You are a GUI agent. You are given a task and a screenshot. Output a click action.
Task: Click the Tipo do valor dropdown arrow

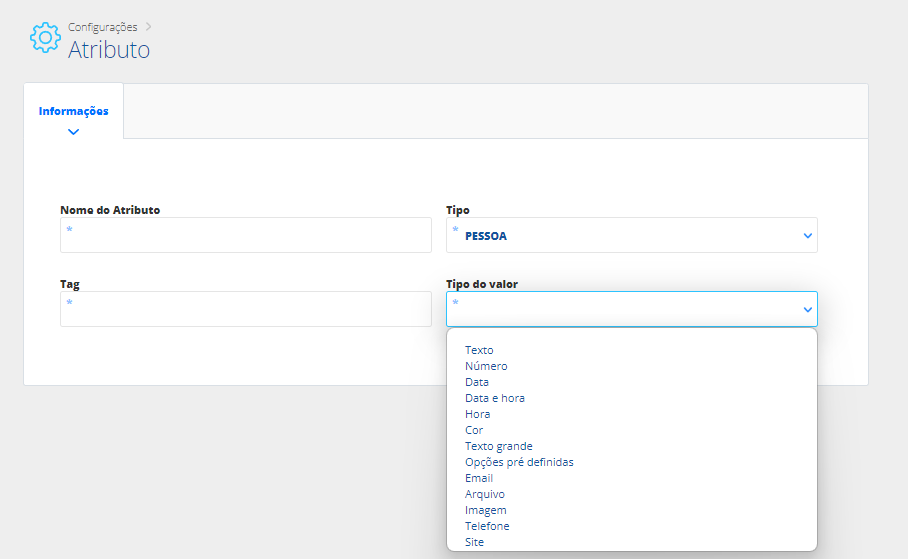(807, 310)
